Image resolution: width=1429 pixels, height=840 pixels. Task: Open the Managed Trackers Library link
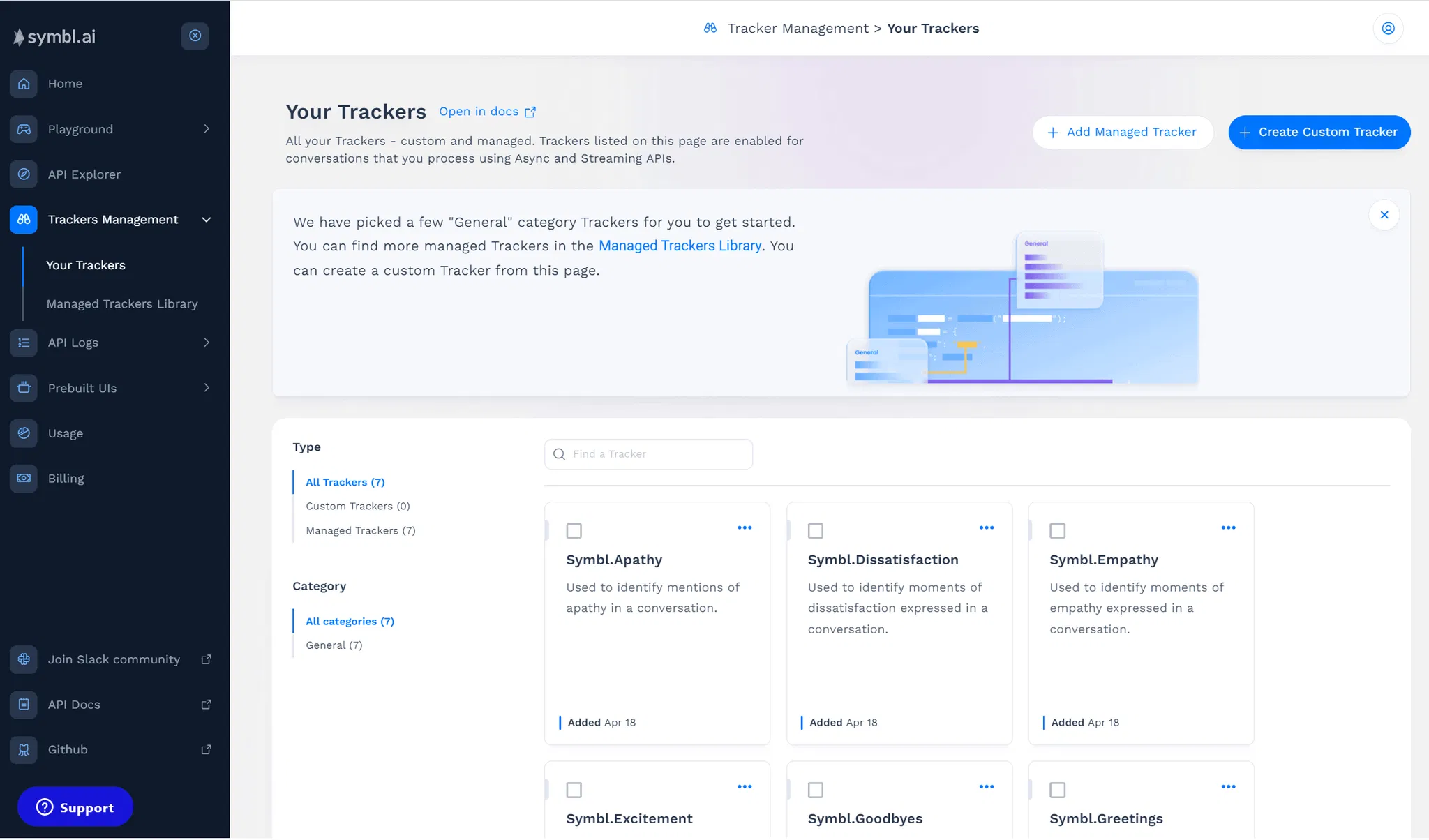680,246
